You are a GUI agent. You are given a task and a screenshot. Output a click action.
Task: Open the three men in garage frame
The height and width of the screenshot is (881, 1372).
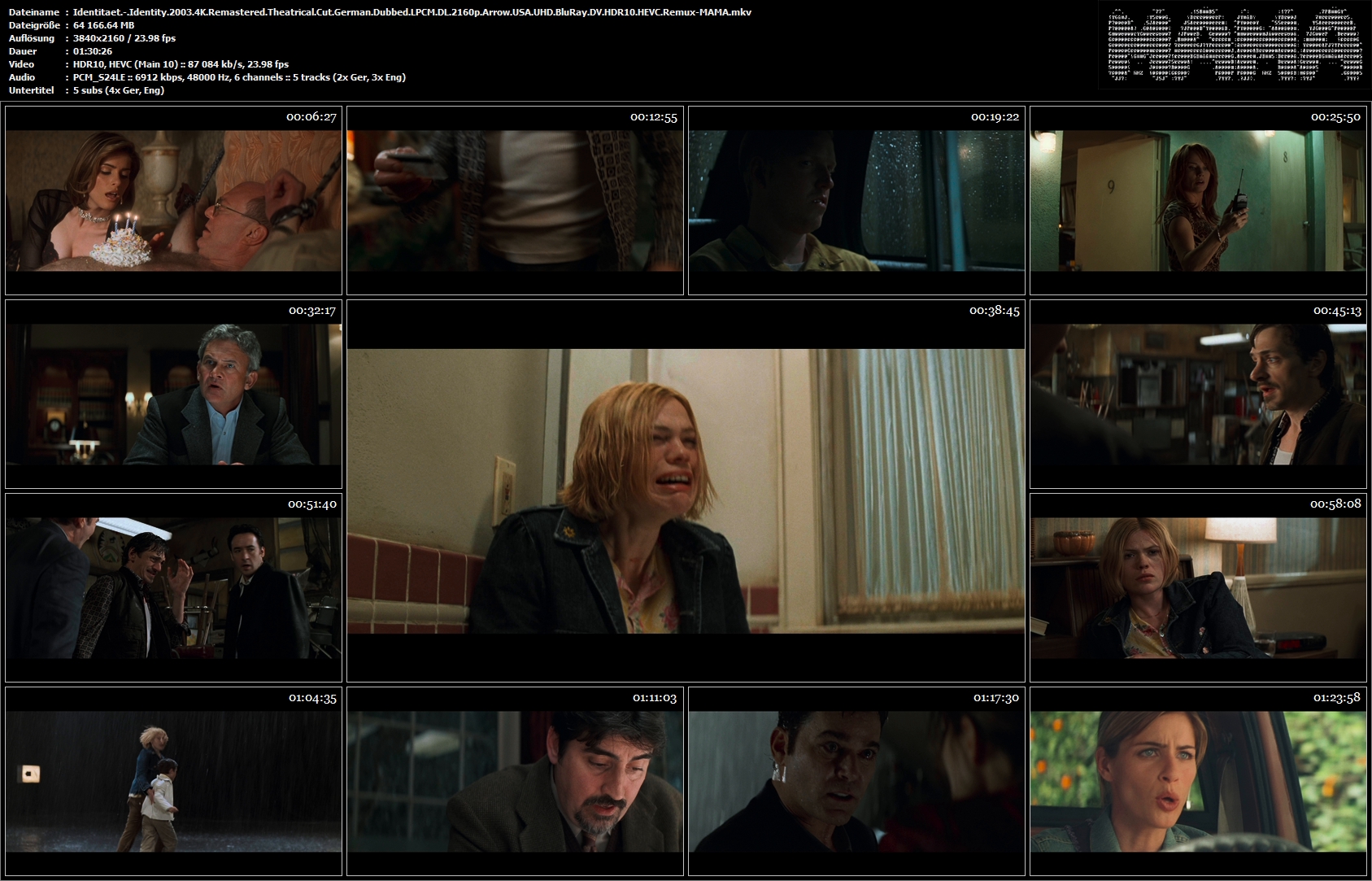(x=173, y=588)
